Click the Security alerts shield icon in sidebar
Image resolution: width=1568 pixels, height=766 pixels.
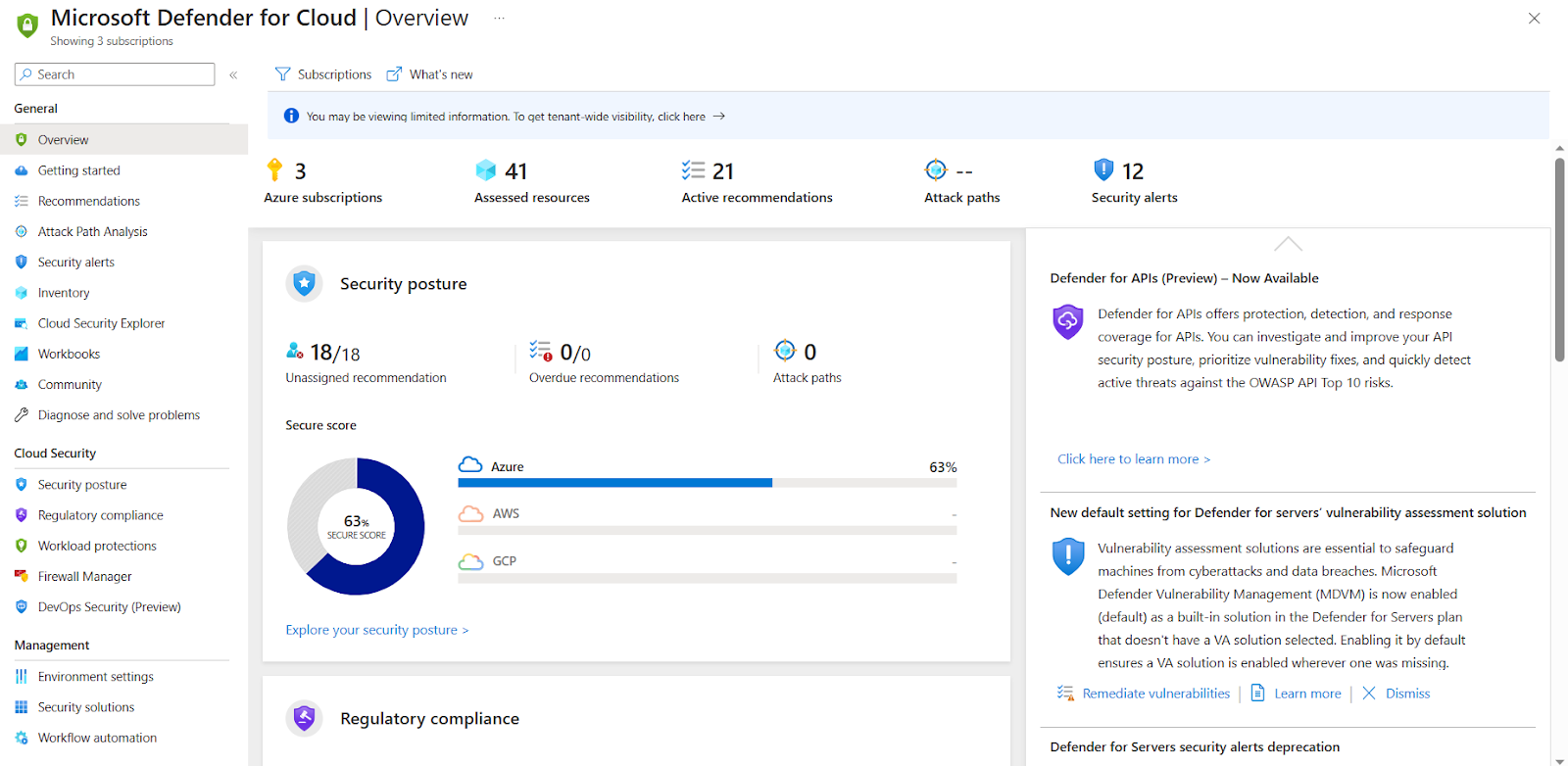[22, 263]
